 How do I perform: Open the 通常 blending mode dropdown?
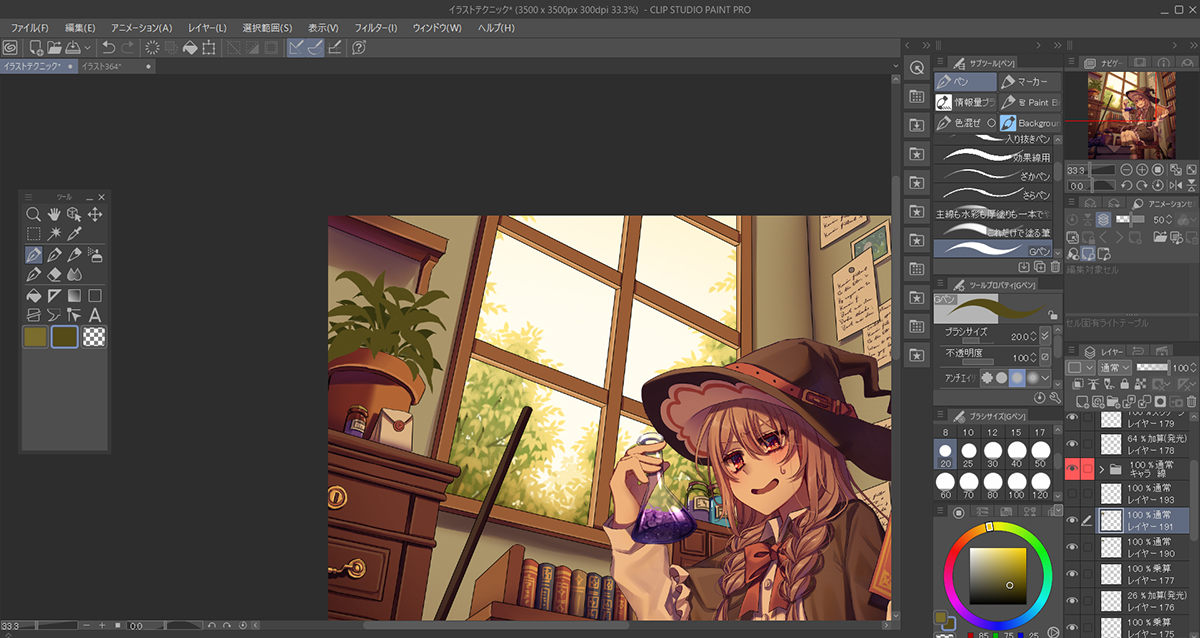(1113, 368)
